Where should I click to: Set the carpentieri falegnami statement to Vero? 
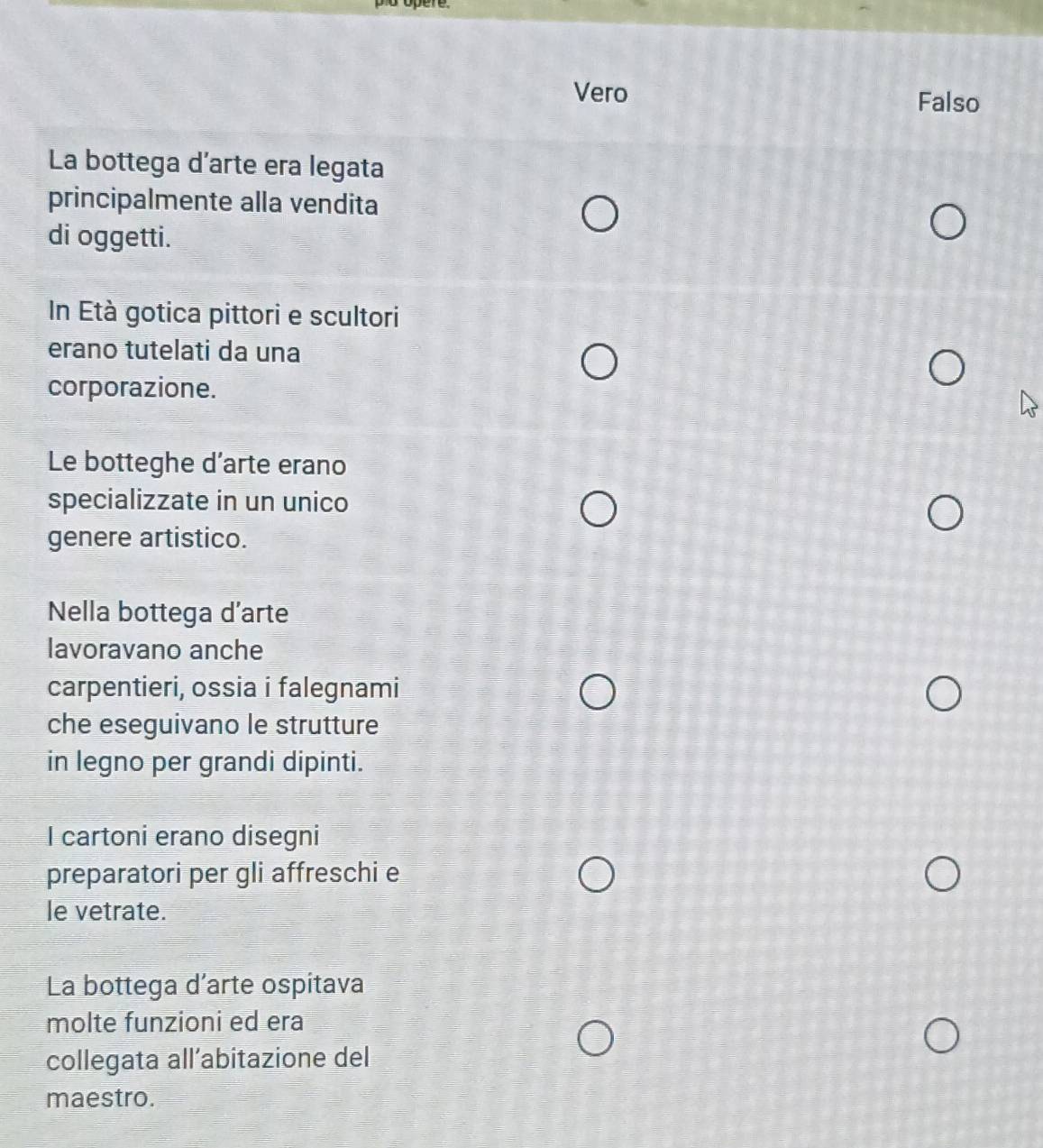click(x=598, y=694)
